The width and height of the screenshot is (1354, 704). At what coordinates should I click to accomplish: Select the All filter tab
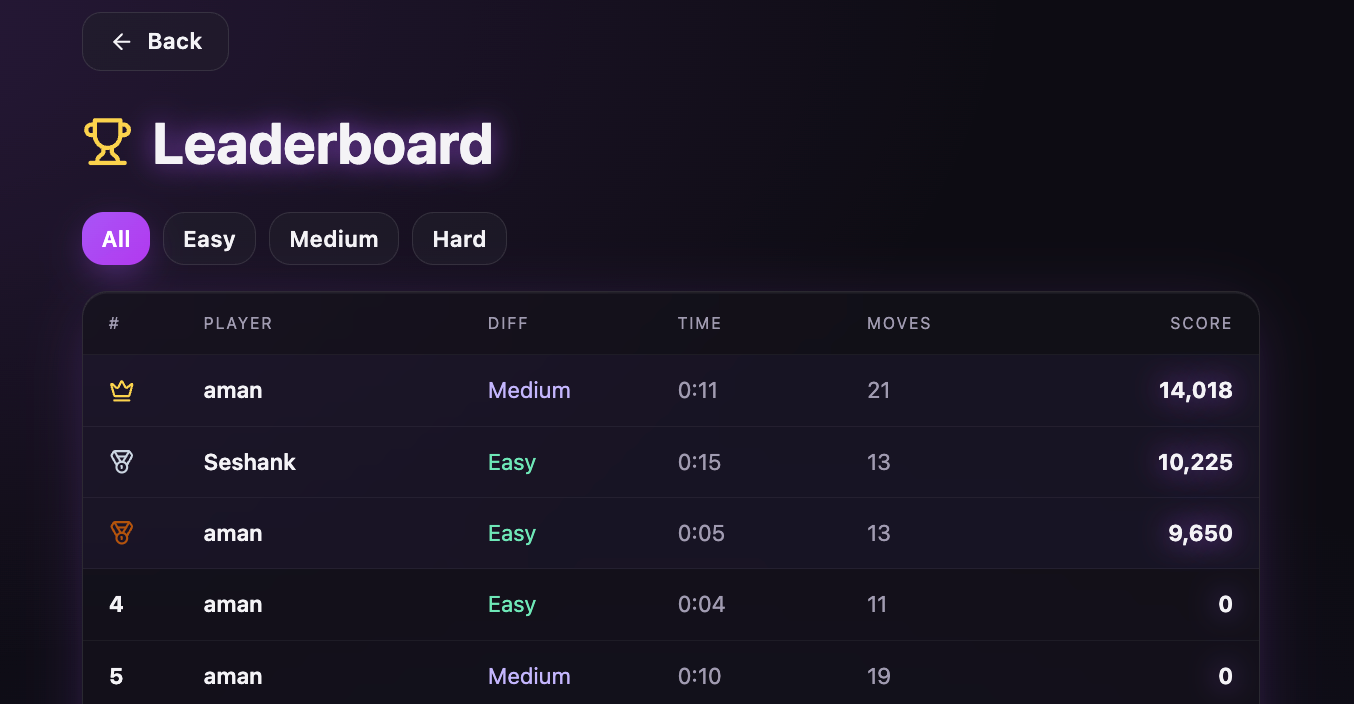[116, 239]
